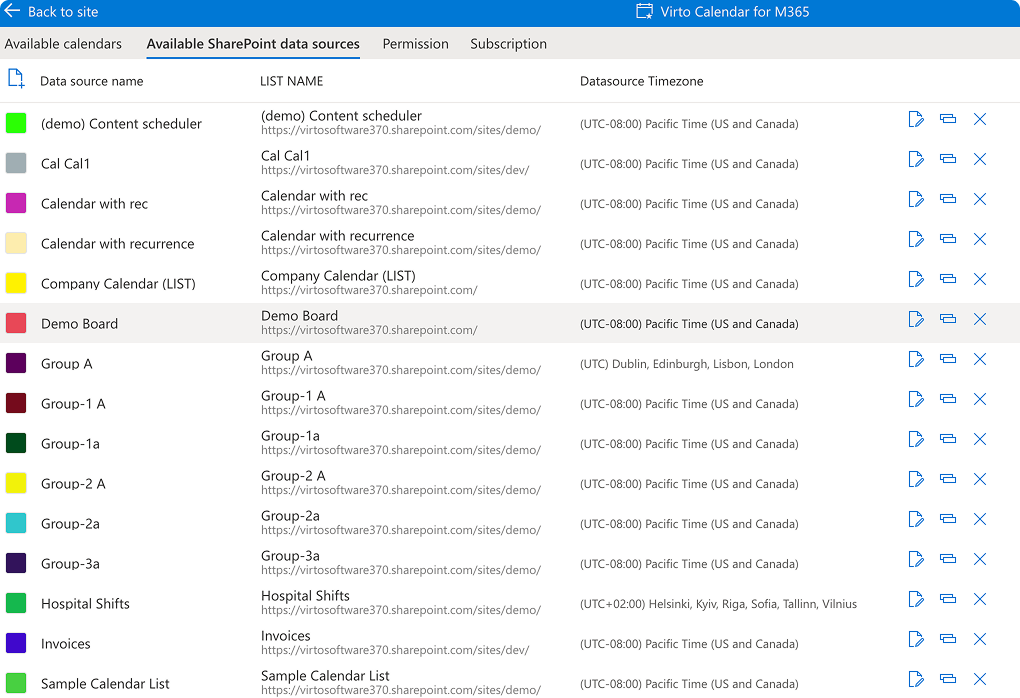Viewport: 1020px width, 698px height.
Task: Click the magenta swatch for Calendar with rec
Action: point(16,203)
